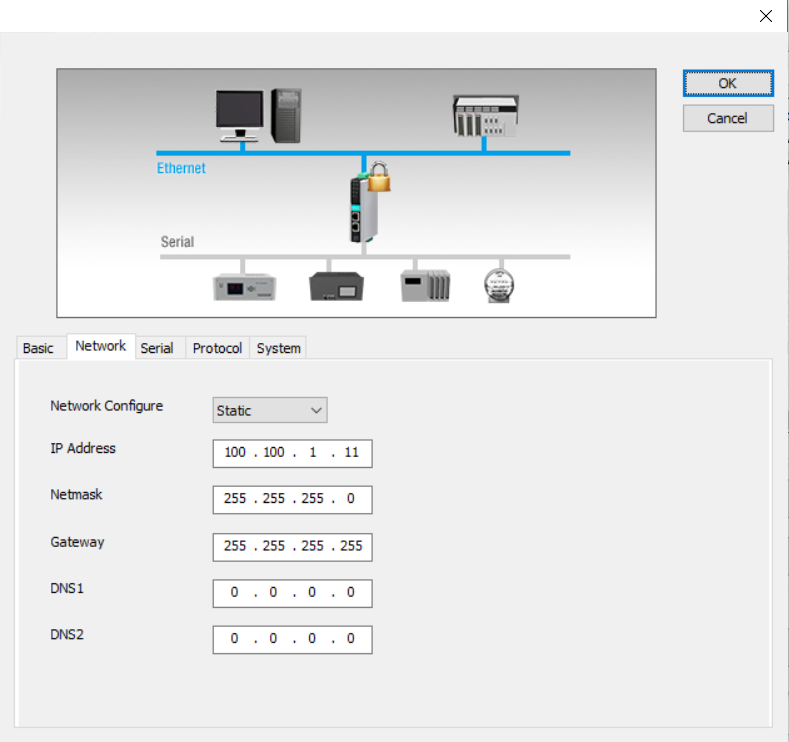Click the DNS1 label

point(67,588)
